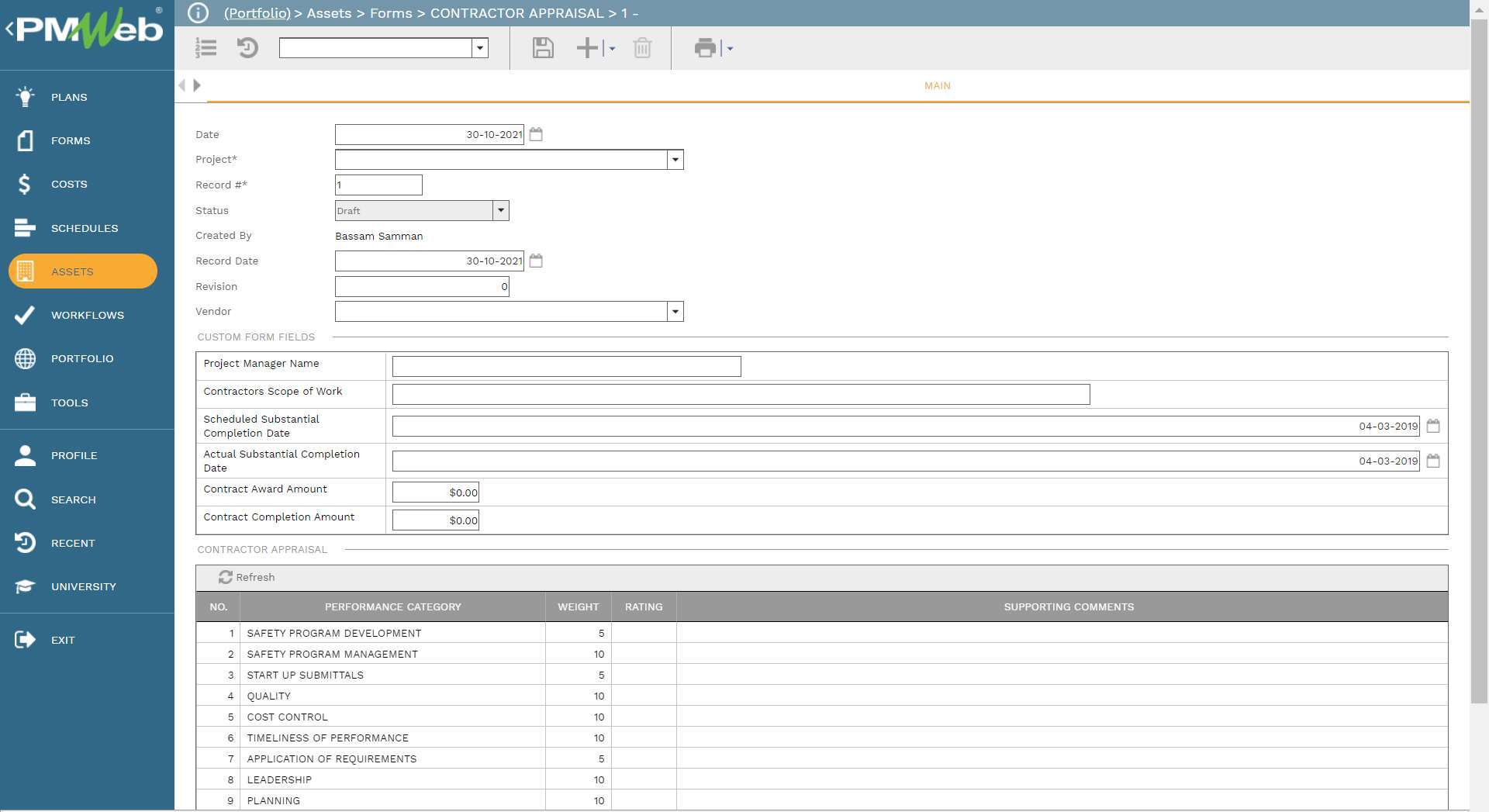
Task: Open the Workflows section
Action: tap(87, 315)
